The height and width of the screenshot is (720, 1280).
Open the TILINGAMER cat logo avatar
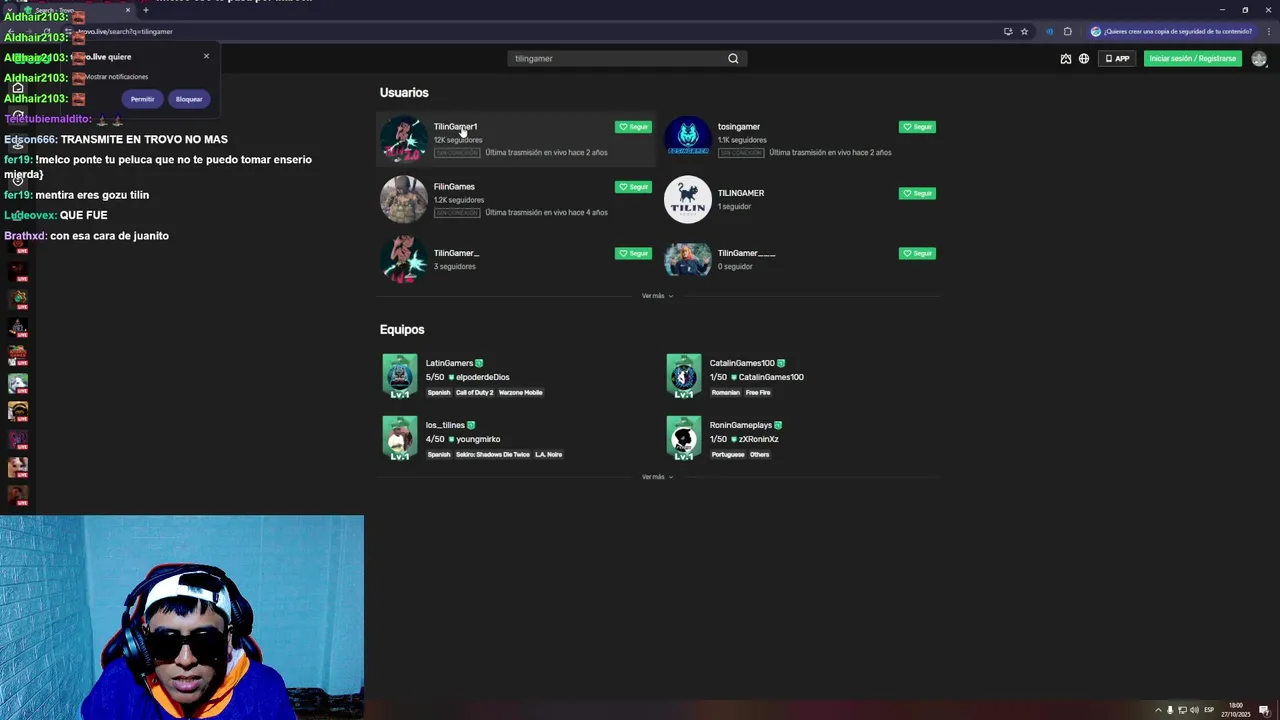[688, 199]
